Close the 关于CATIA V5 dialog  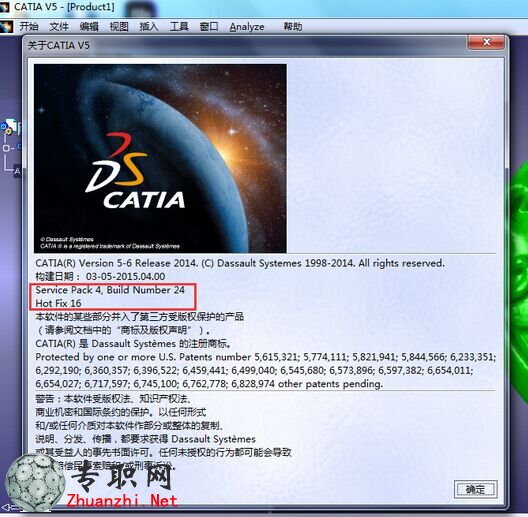(486, 42)
